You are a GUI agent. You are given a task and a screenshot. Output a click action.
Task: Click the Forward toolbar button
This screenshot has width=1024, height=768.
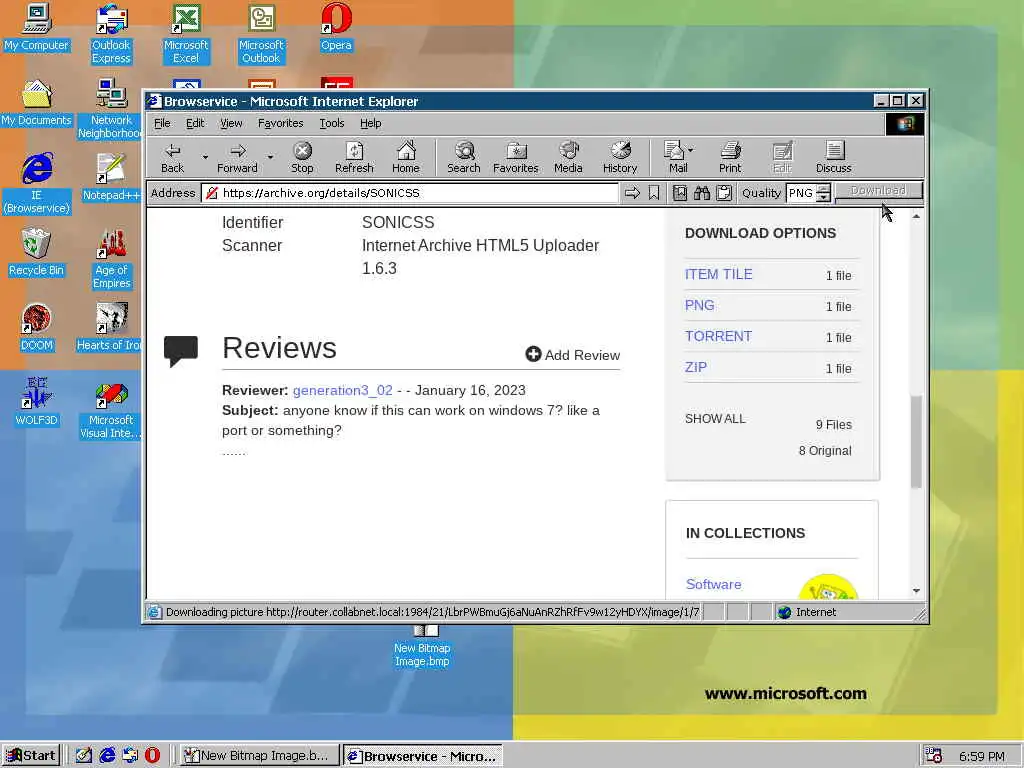238,157
